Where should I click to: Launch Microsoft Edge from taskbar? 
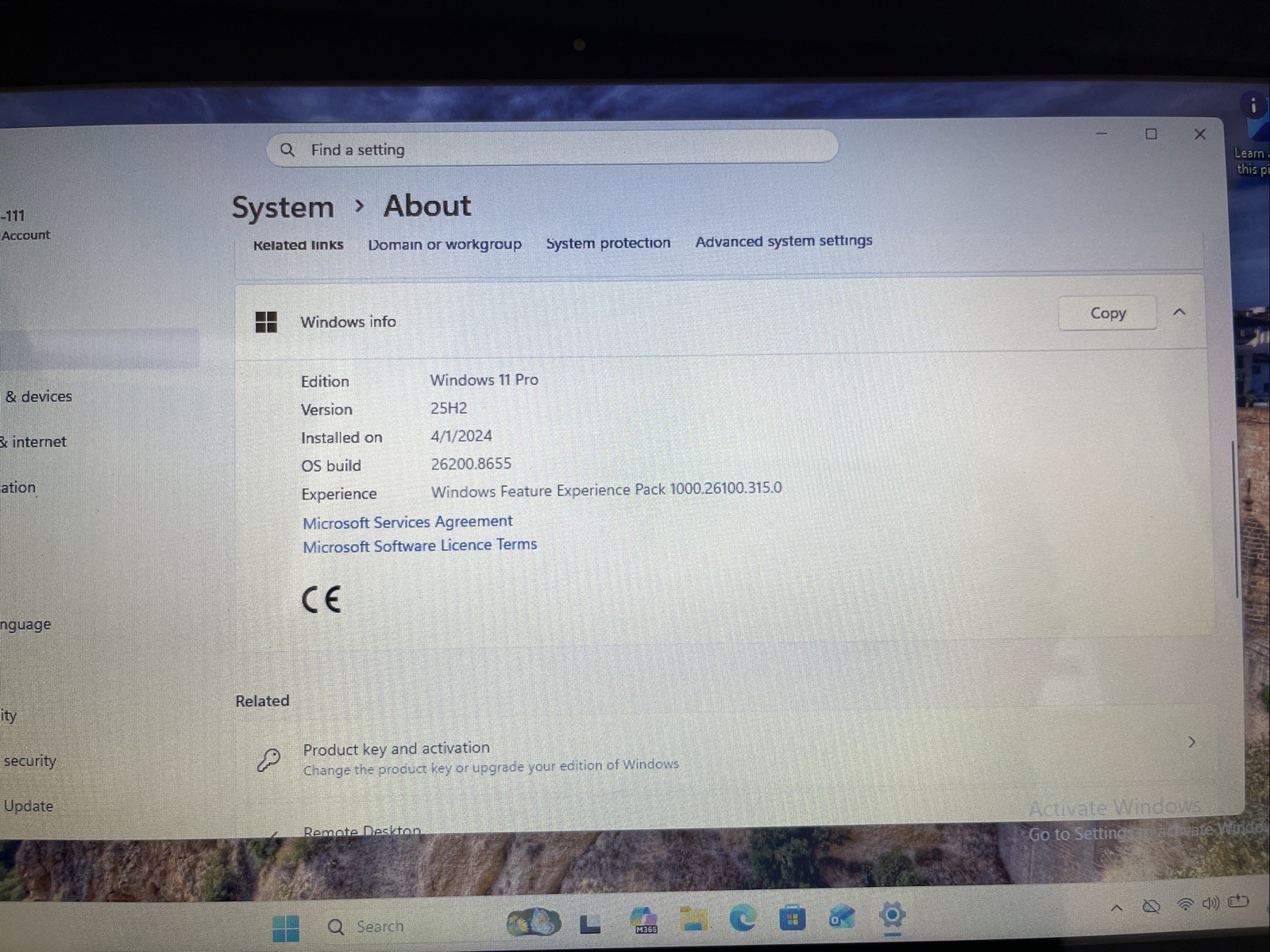[x=743, y=918]
